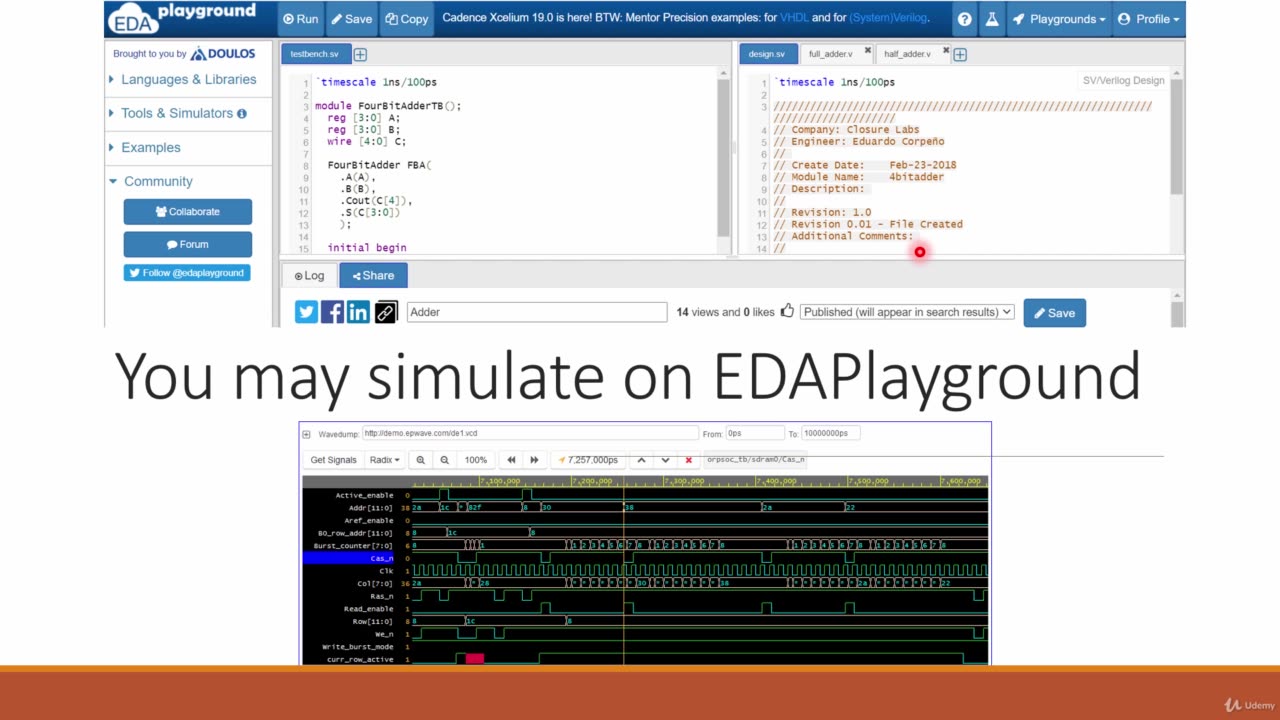Click the Tools & Simulators info icon
Image resolution: width=1280 pixels, height=720 pixels.
(x=242, y=114)
